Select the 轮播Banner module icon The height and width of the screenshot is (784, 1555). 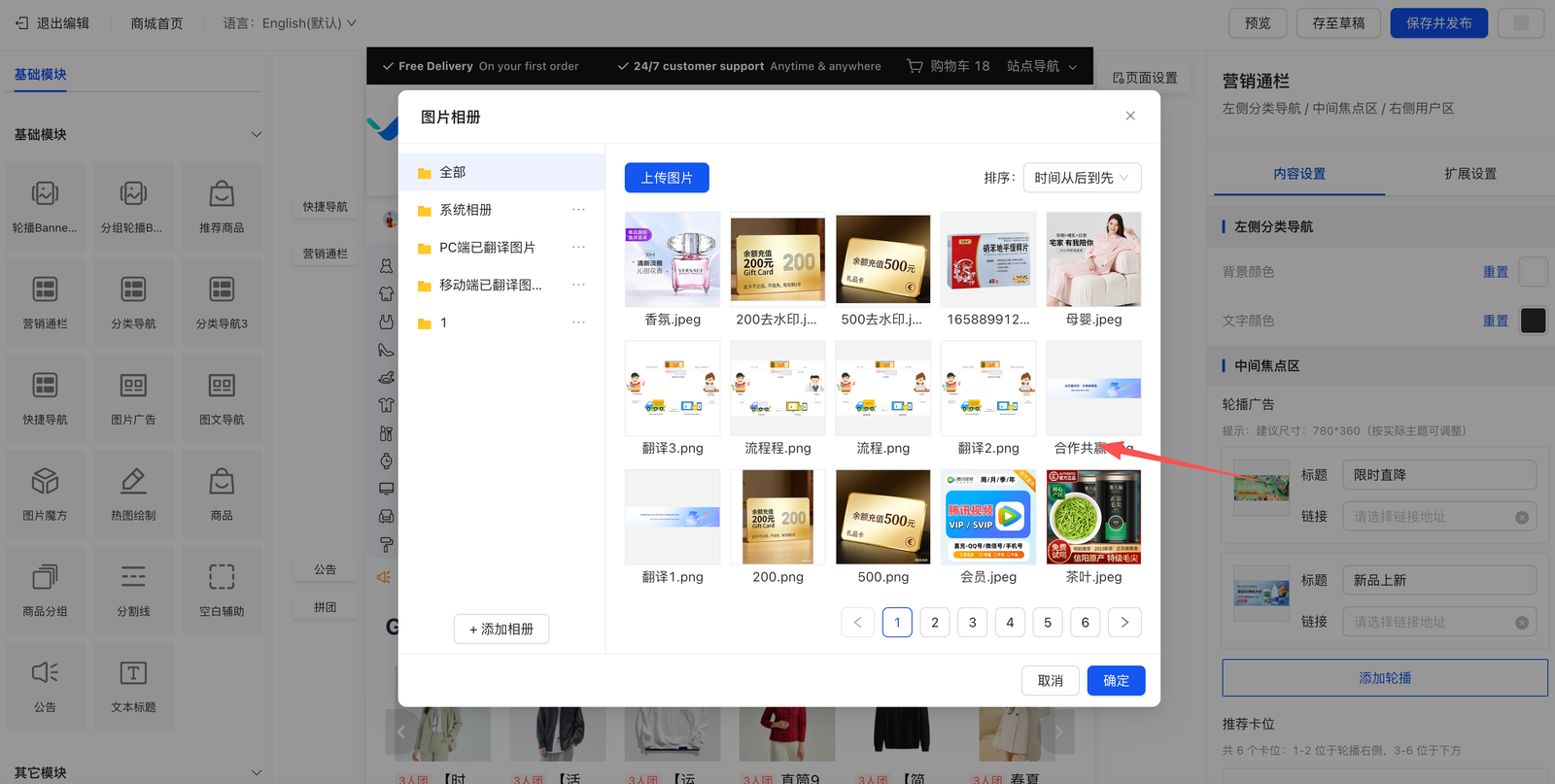click(45, 194)
